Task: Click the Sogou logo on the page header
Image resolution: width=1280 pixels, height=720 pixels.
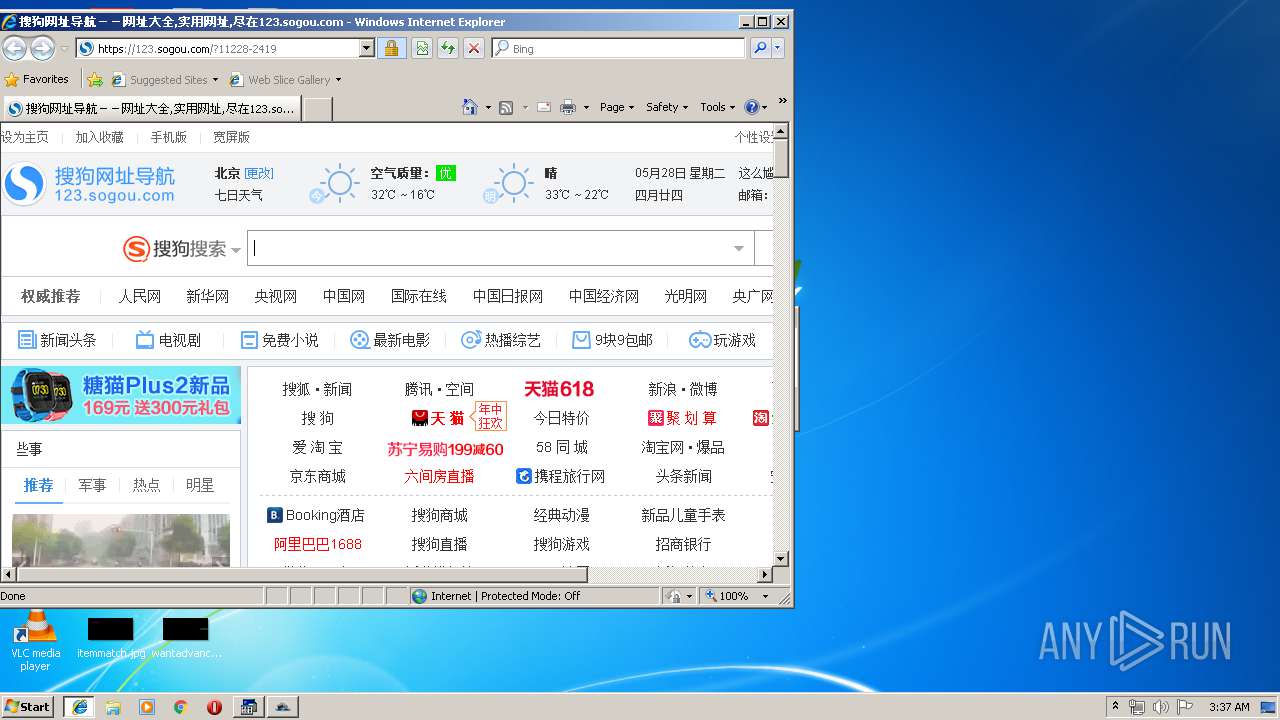Action: click(90, 184)
